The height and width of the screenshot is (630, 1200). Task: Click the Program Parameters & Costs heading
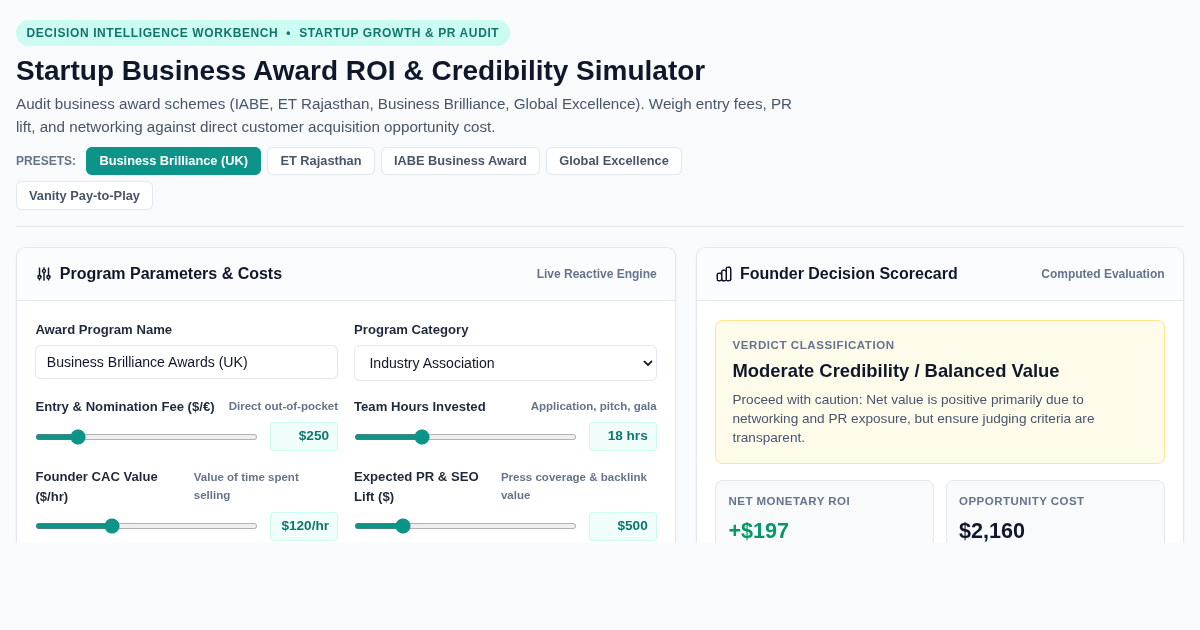(171, 274)
